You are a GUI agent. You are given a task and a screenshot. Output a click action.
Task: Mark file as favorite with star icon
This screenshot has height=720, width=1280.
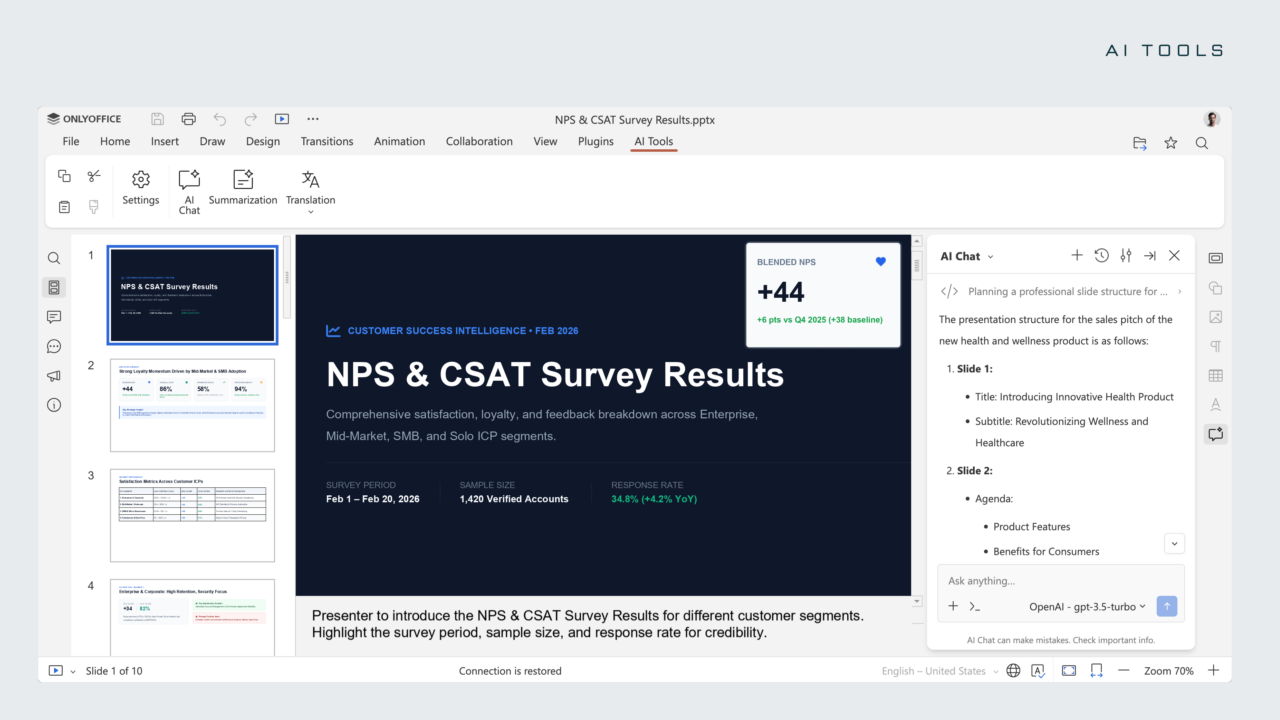[1171, 143]
